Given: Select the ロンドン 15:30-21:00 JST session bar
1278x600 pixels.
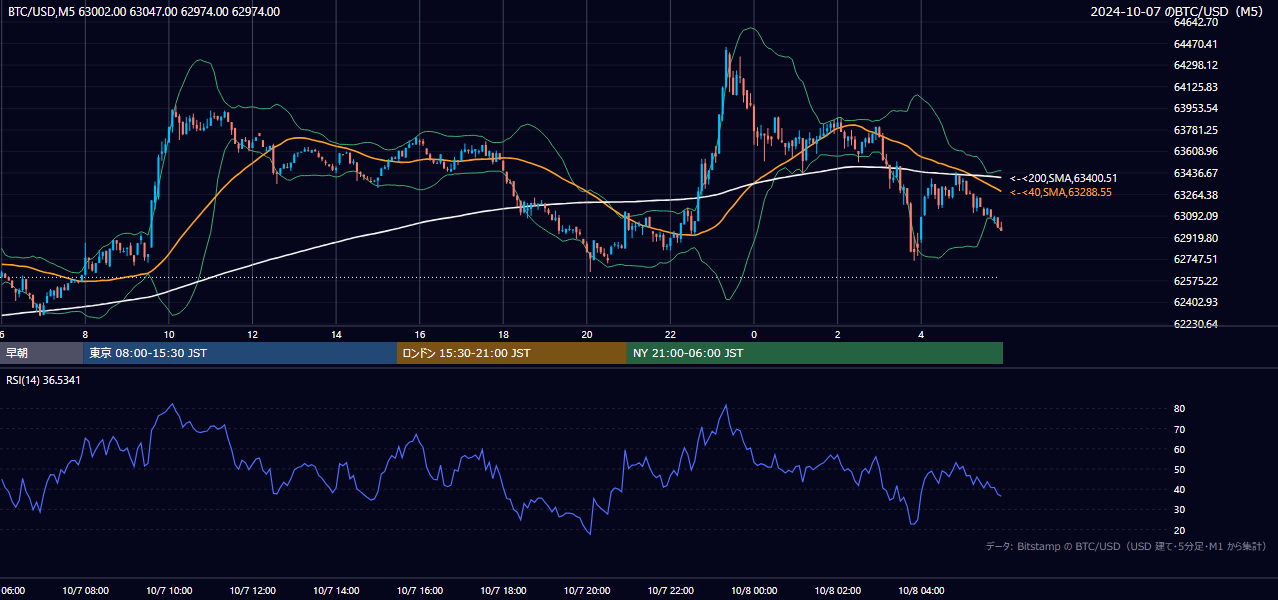Looking at the screenshot, I should point(512,353).
